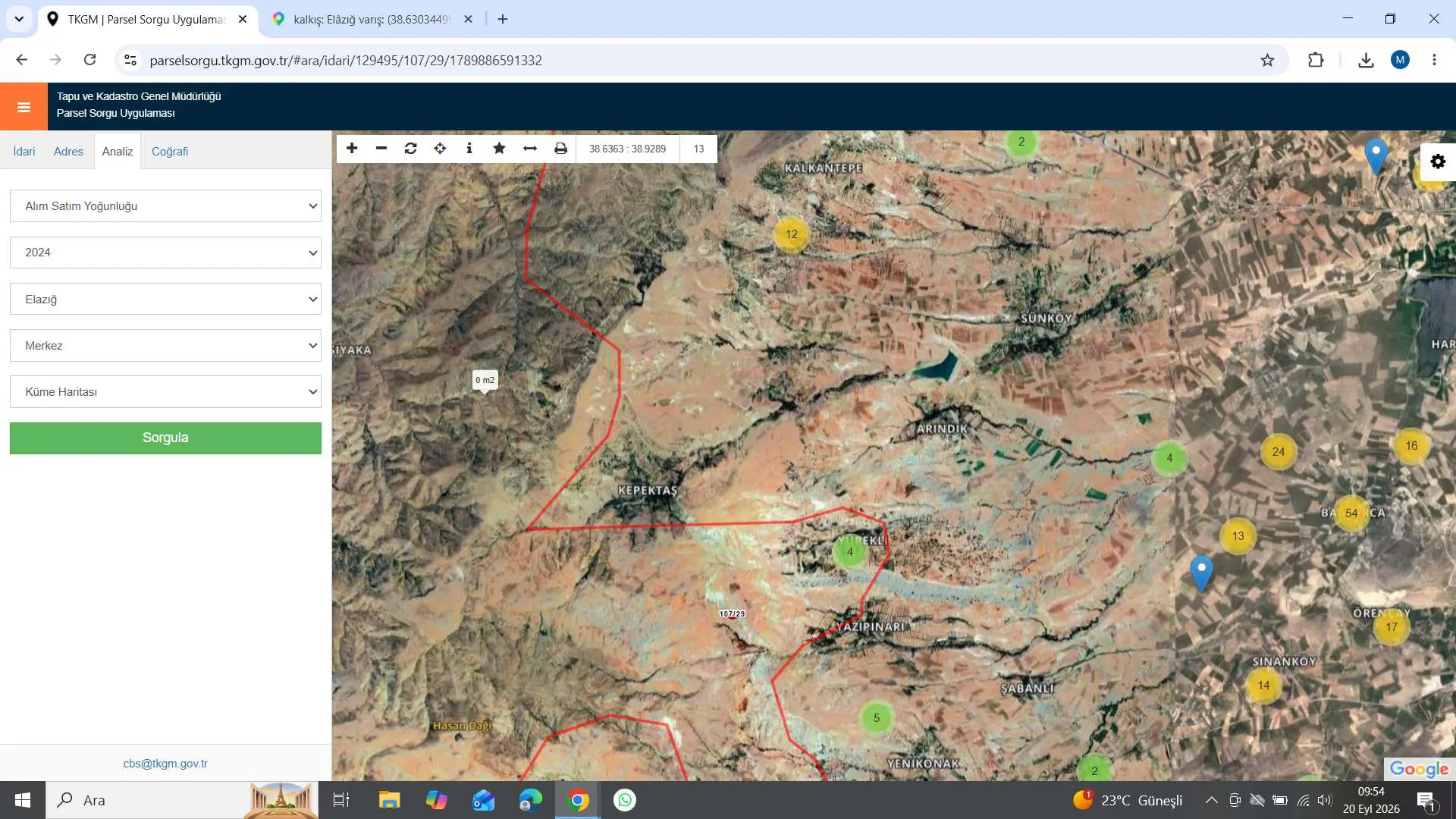Click the address bar URL

tap(346, 61)
